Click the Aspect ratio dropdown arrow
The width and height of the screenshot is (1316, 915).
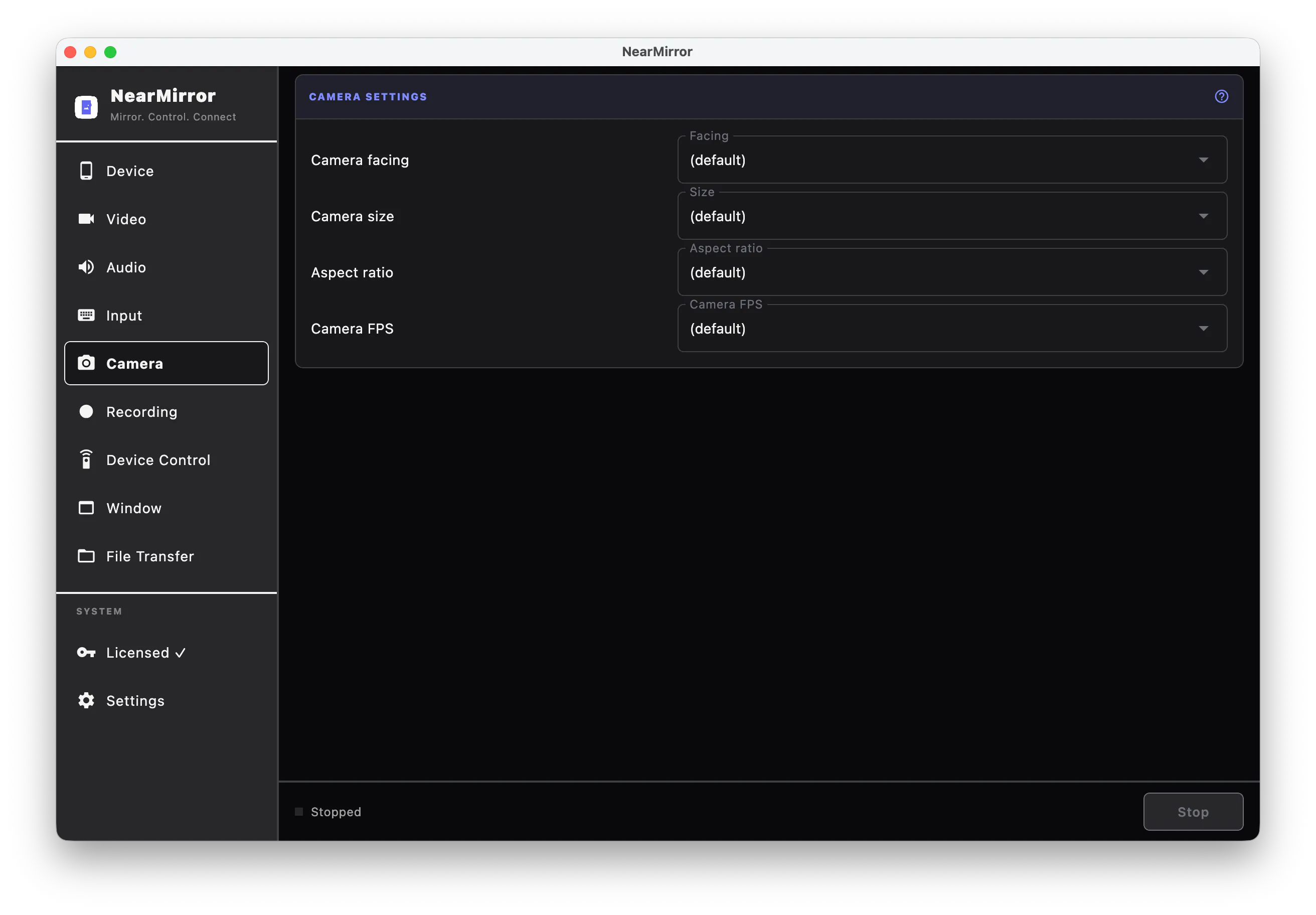(1203, 272)
